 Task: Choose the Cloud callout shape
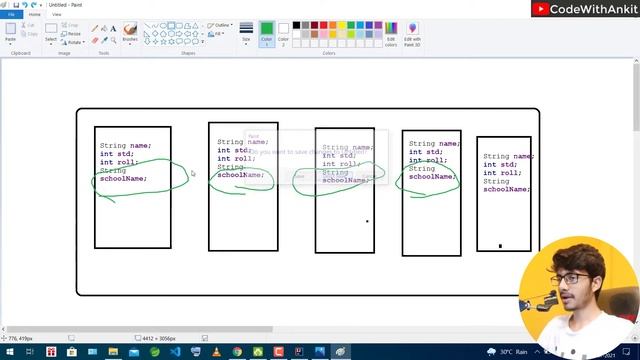click(196, 41)
